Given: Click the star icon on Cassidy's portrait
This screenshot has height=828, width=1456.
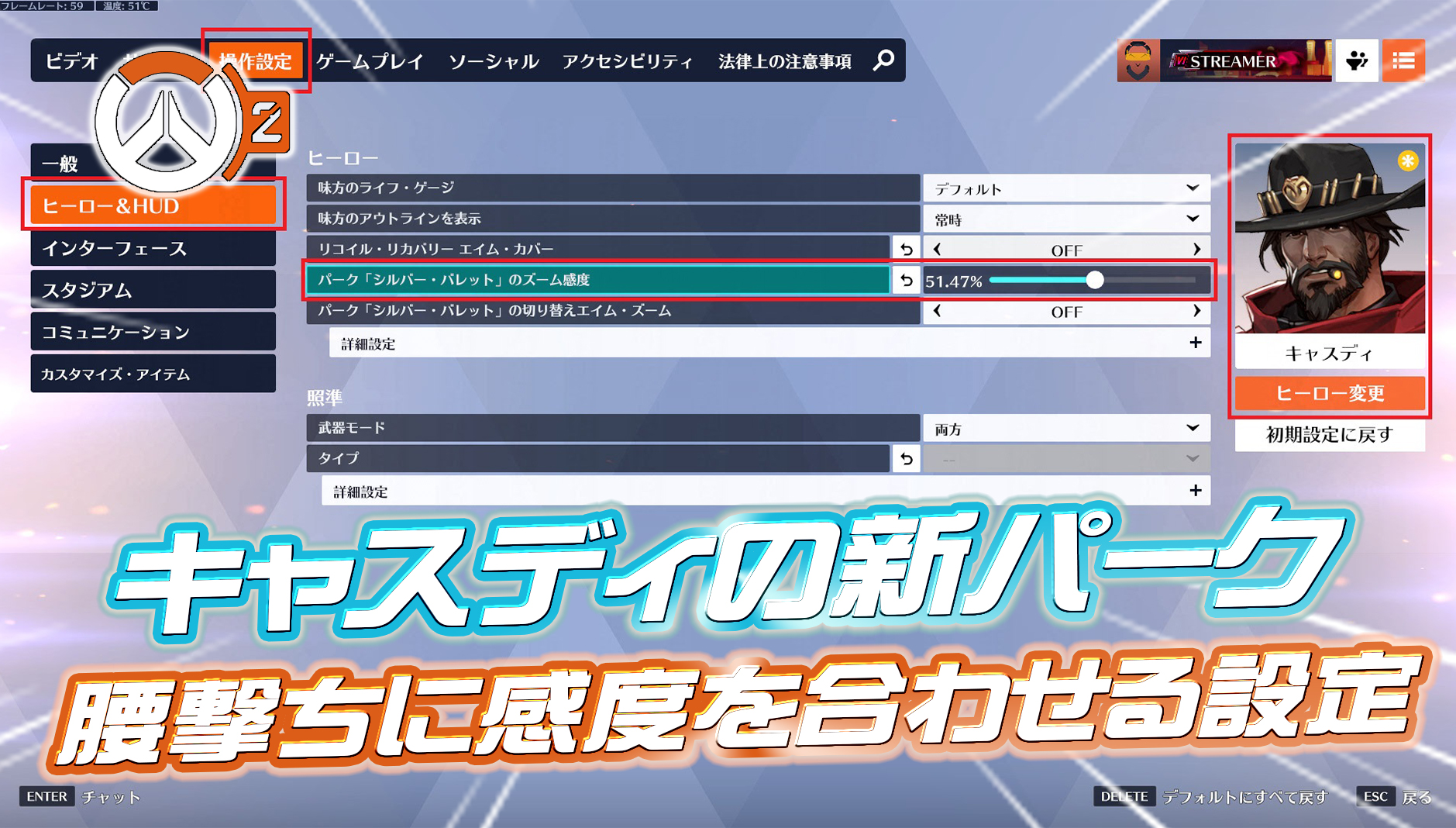Looking at the screenshot, I should (1410, 161).
